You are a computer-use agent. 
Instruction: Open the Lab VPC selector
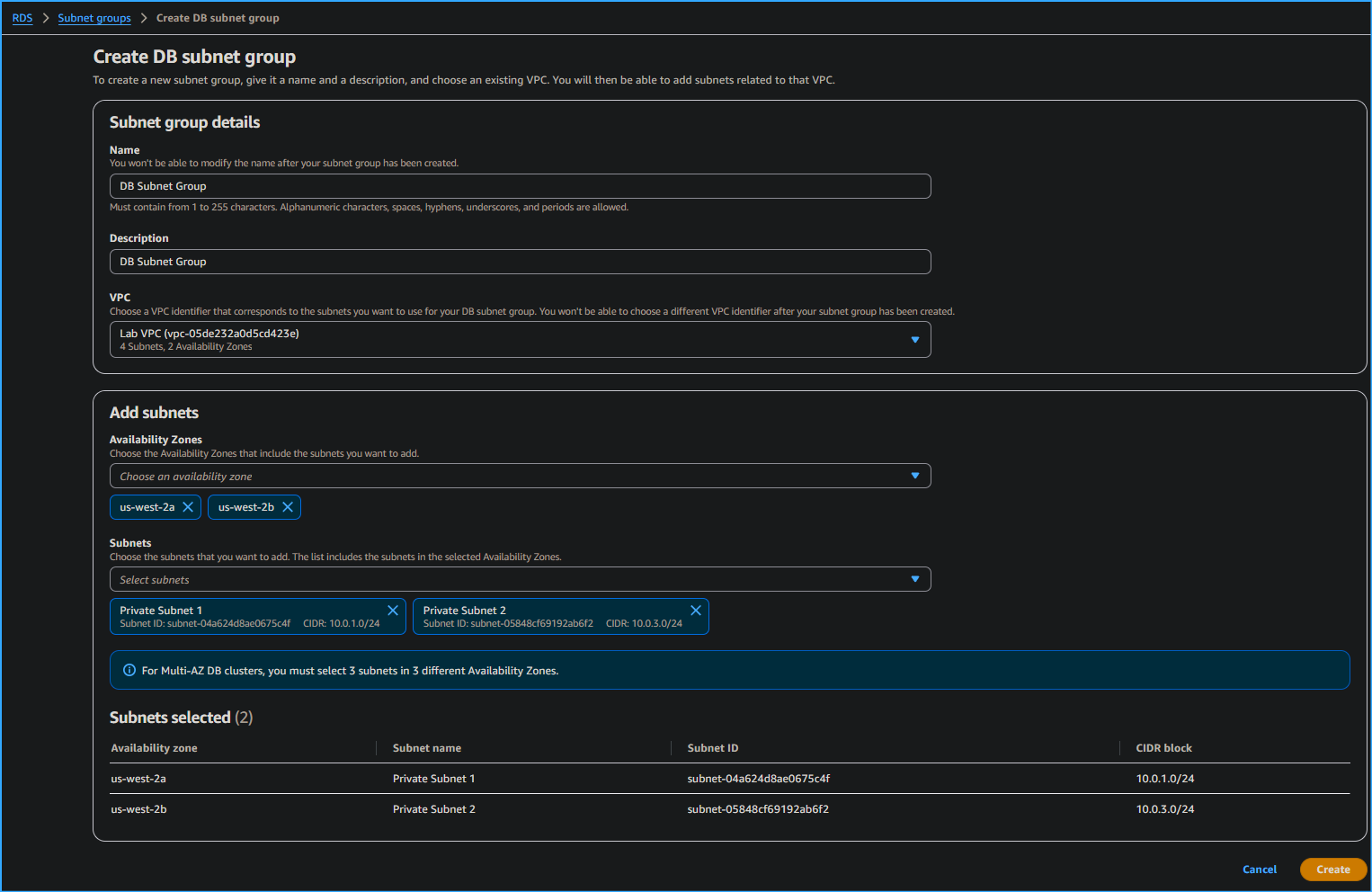[520, 339]
